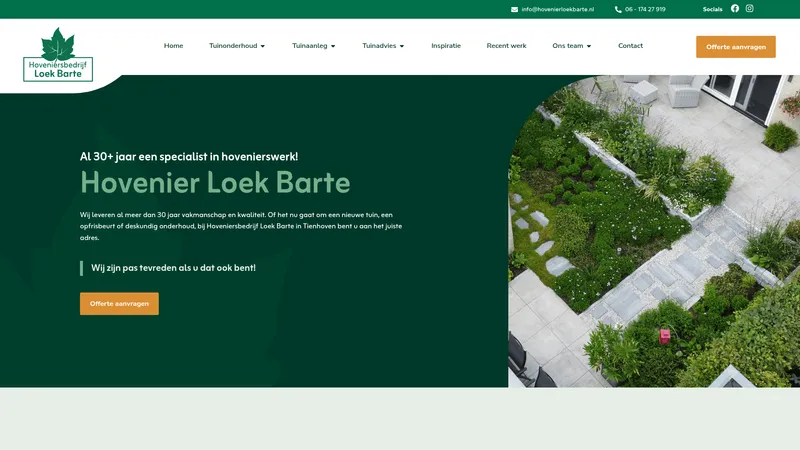Open the Instagram social icon

point(749,8)
